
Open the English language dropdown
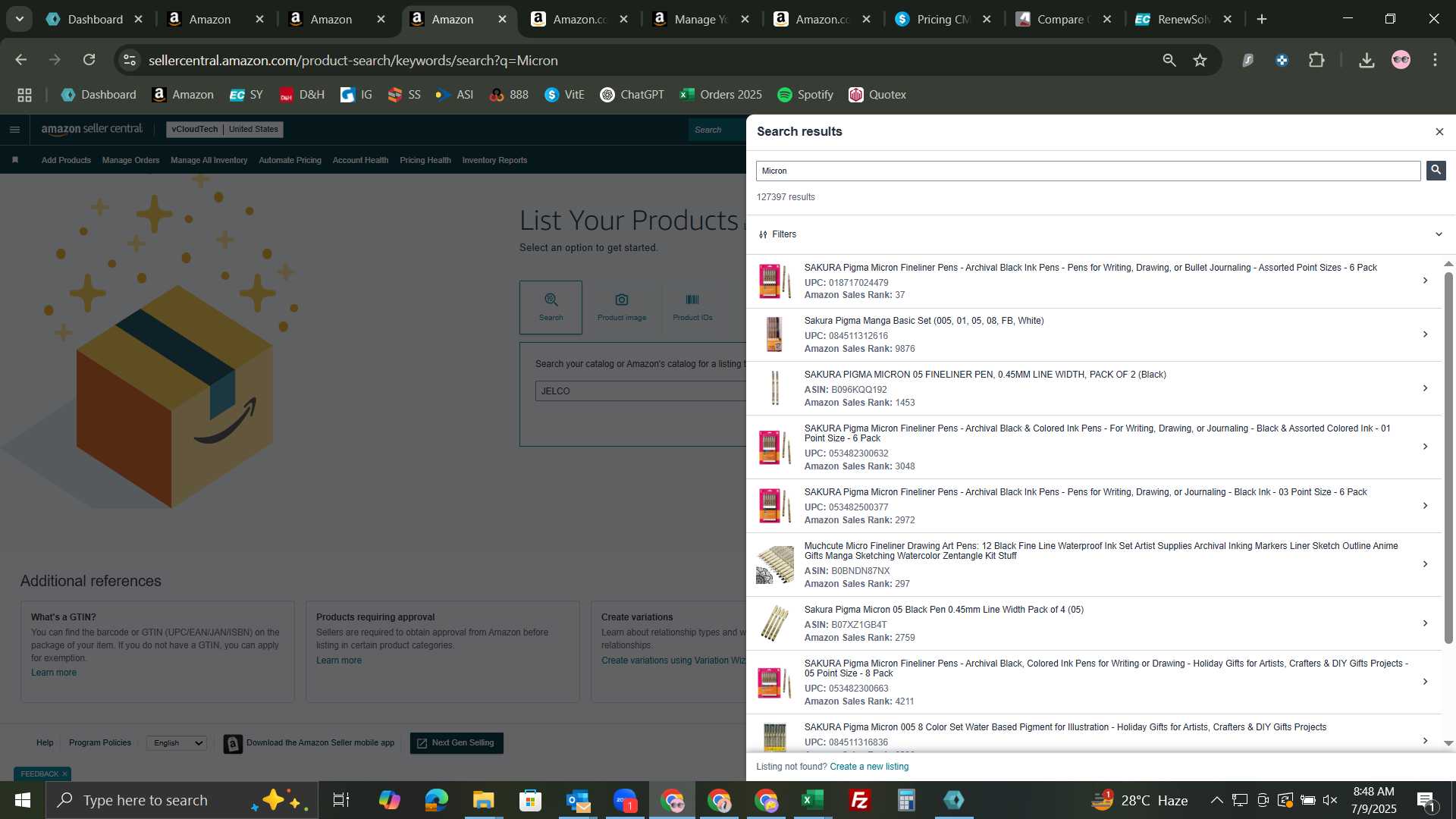[177, 743]
